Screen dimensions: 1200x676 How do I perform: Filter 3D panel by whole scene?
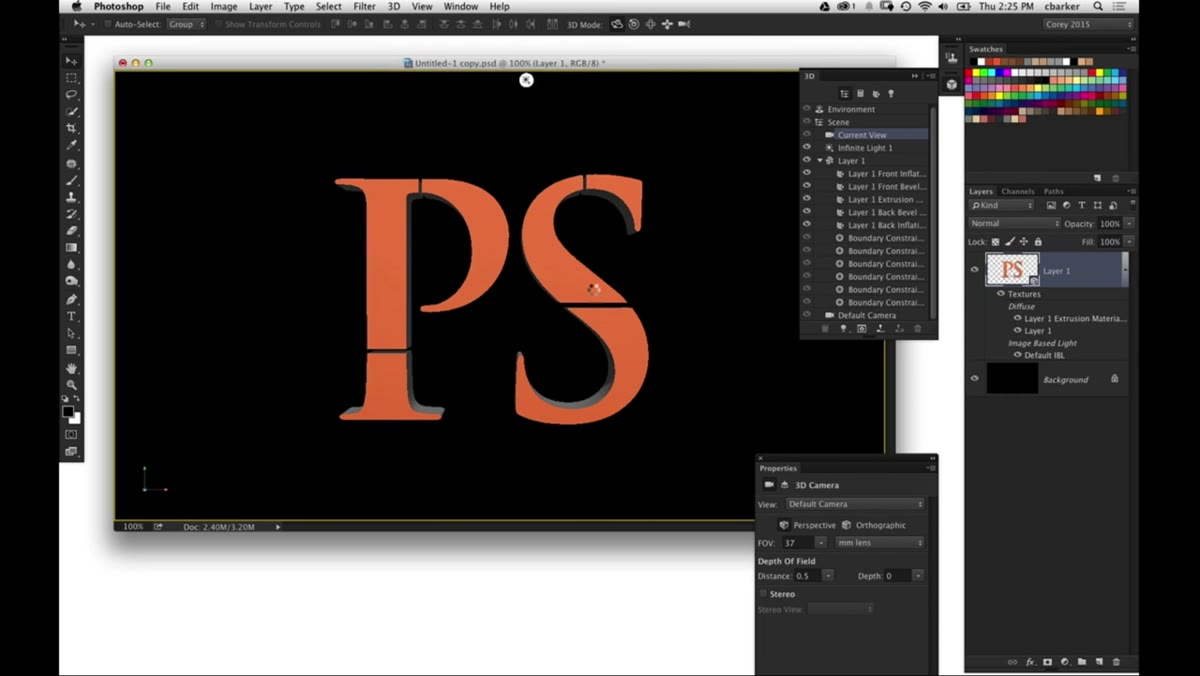pos(844,94)
